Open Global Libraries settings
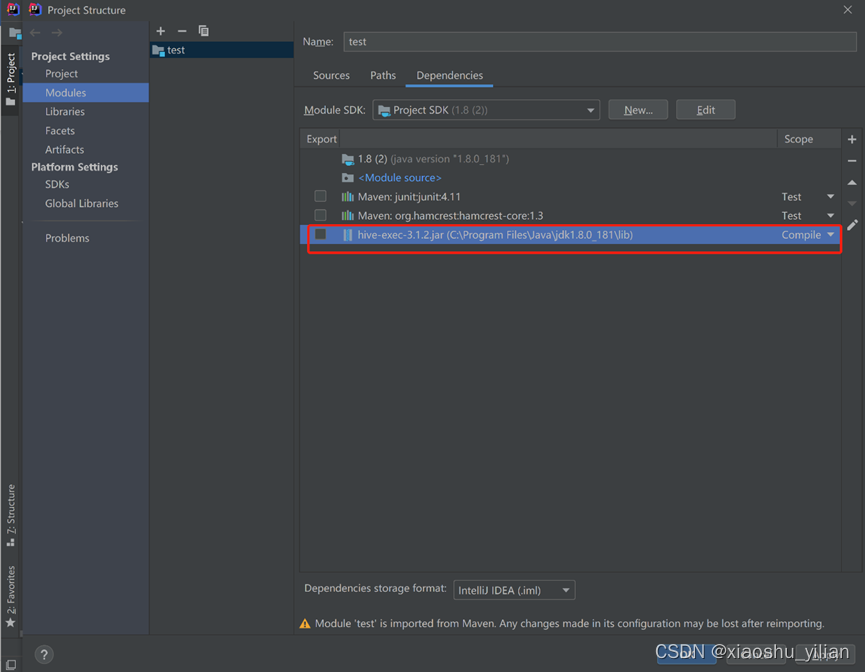This screenshot has height=672, width=865. tap(82, 204)
